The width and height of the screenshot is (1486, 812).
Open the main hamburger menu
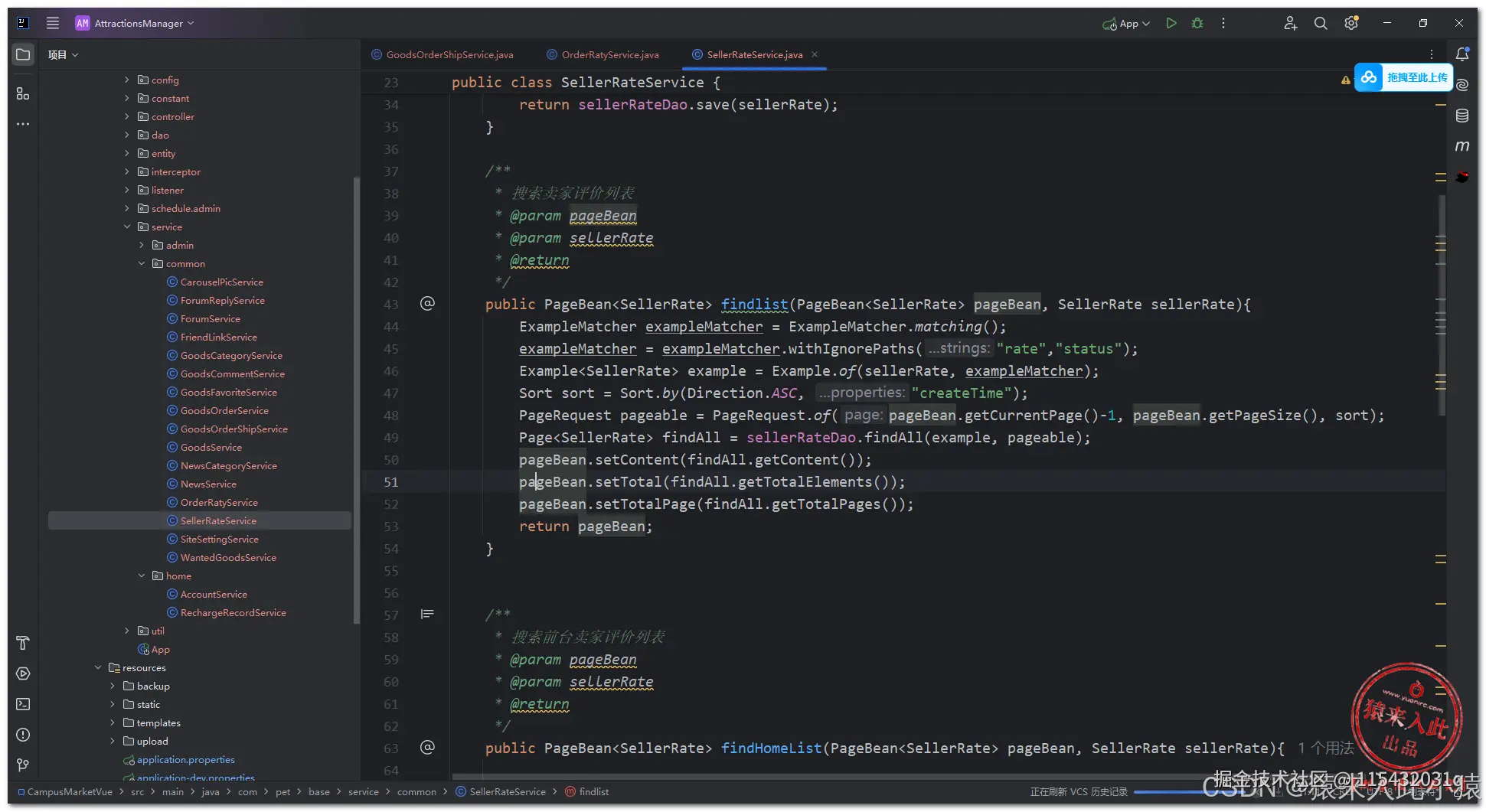tap(53, 23)
